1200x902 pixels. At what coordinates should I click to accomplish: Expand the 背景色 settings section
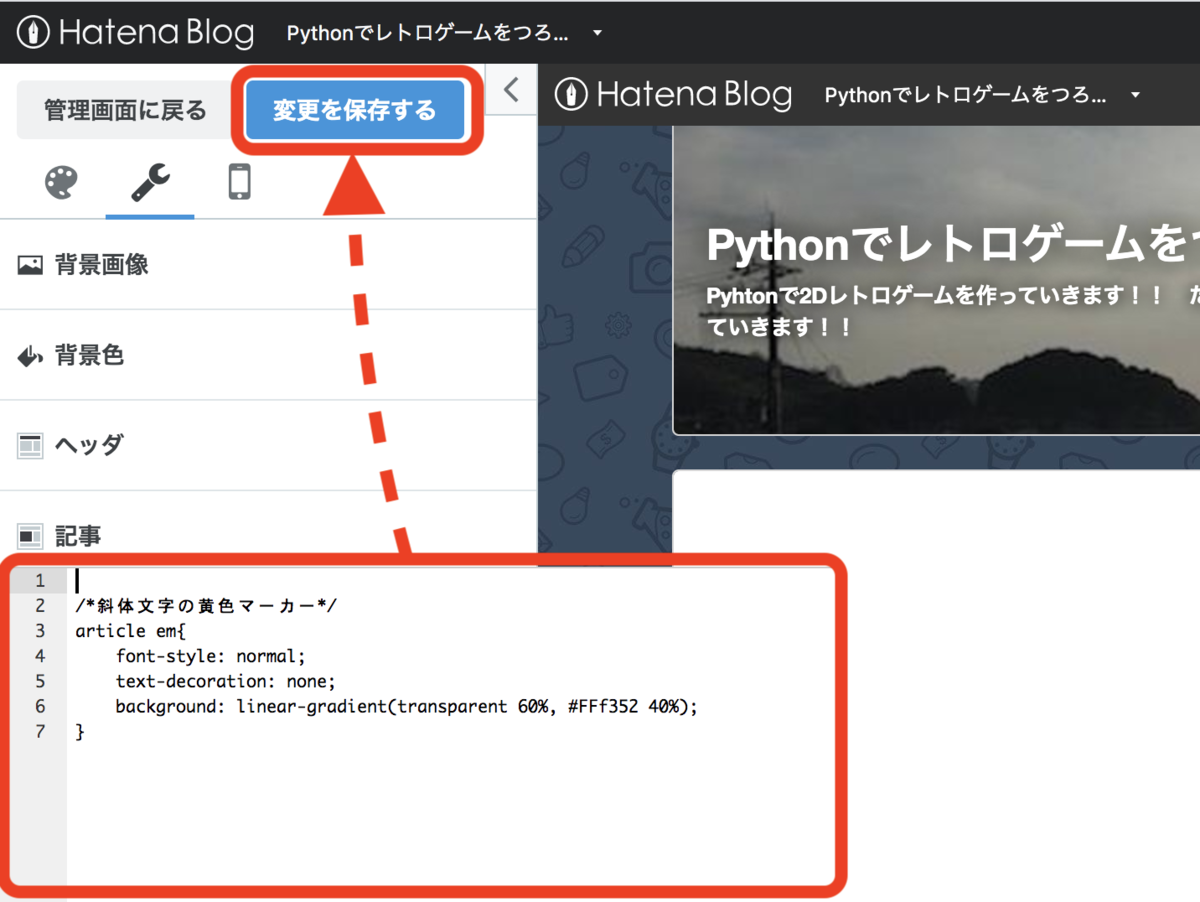coord(88,355)
